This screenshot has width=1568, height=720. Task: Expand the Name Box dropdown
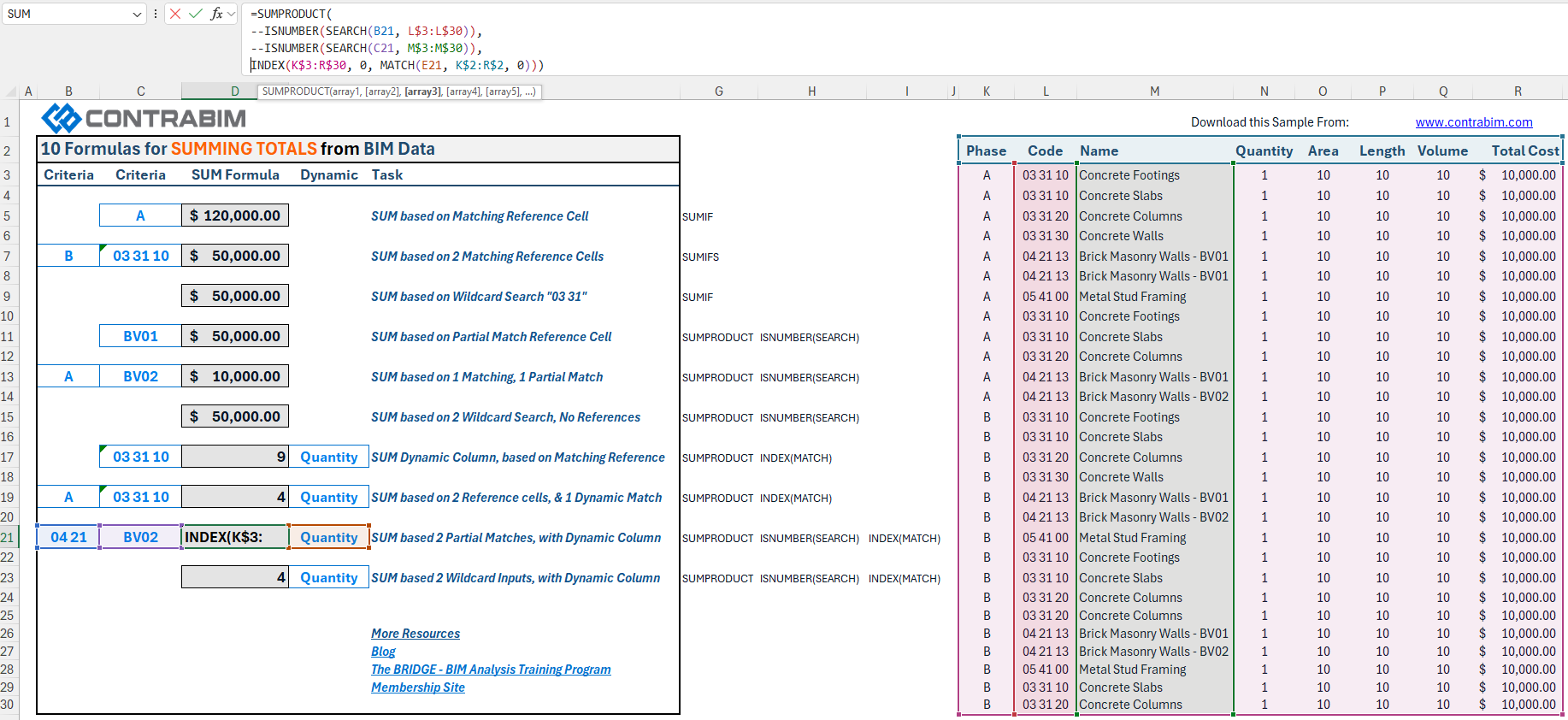[137, 14]
